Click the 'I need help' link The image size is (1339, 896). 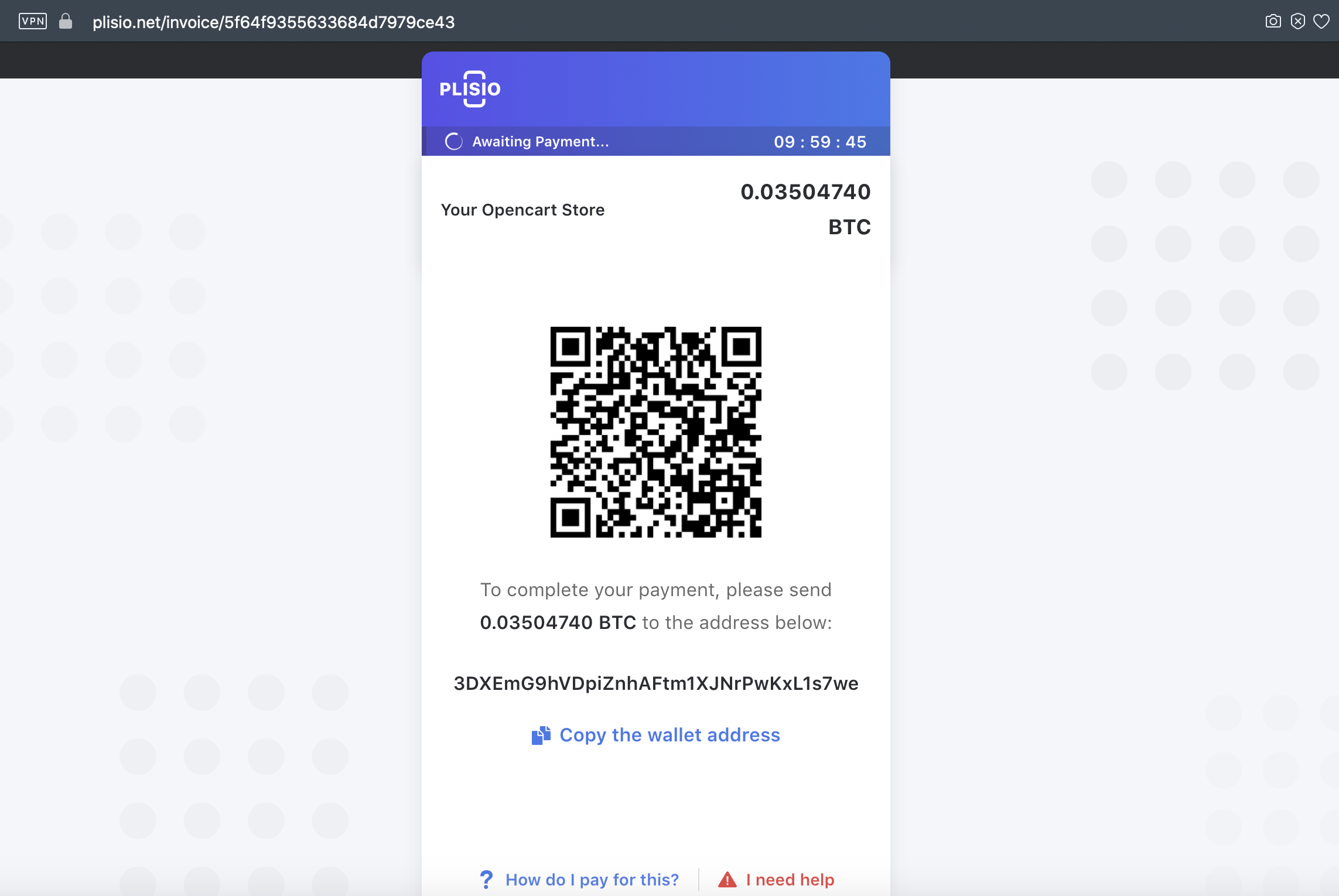coord(790,880)
